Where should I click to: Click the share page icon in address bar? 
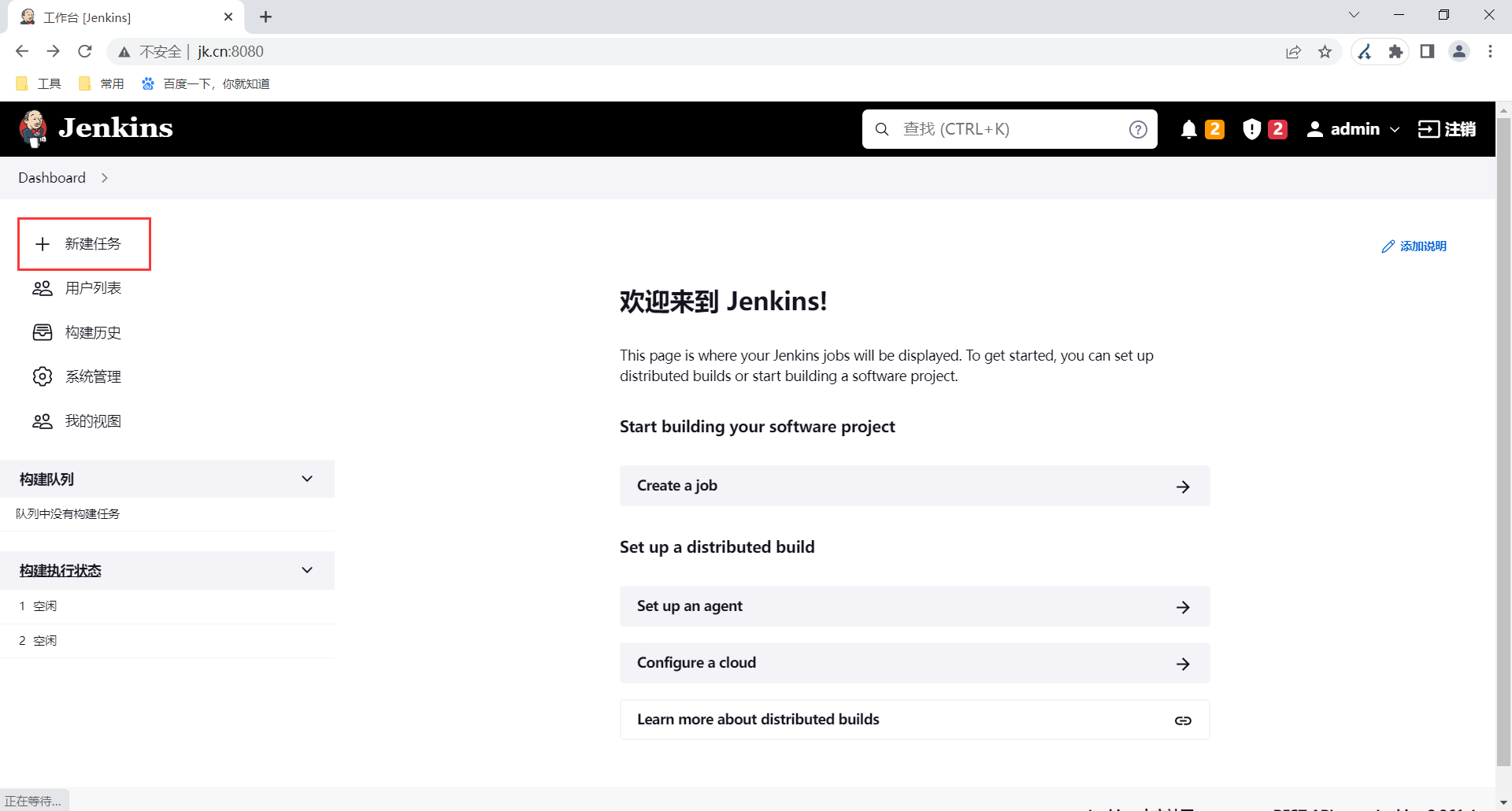click(x=1294, y=52)
